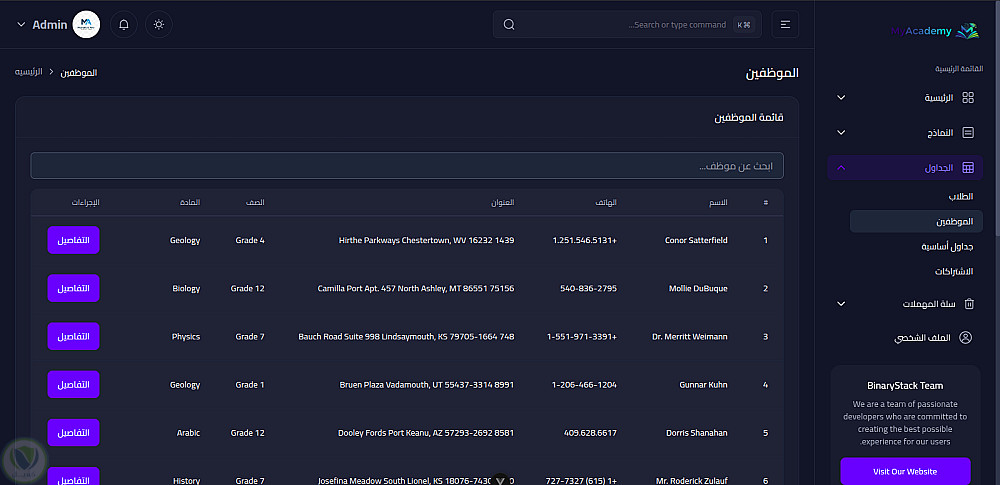Screen dimensions: 1000x485
Task: Click address Bauch Road Suite 998
Action: click(x=406, y=337)
